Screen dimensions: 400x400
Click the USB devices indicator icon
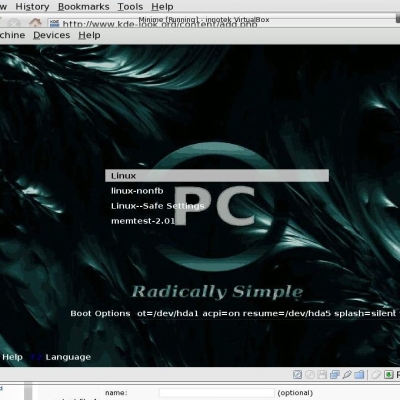347,375
